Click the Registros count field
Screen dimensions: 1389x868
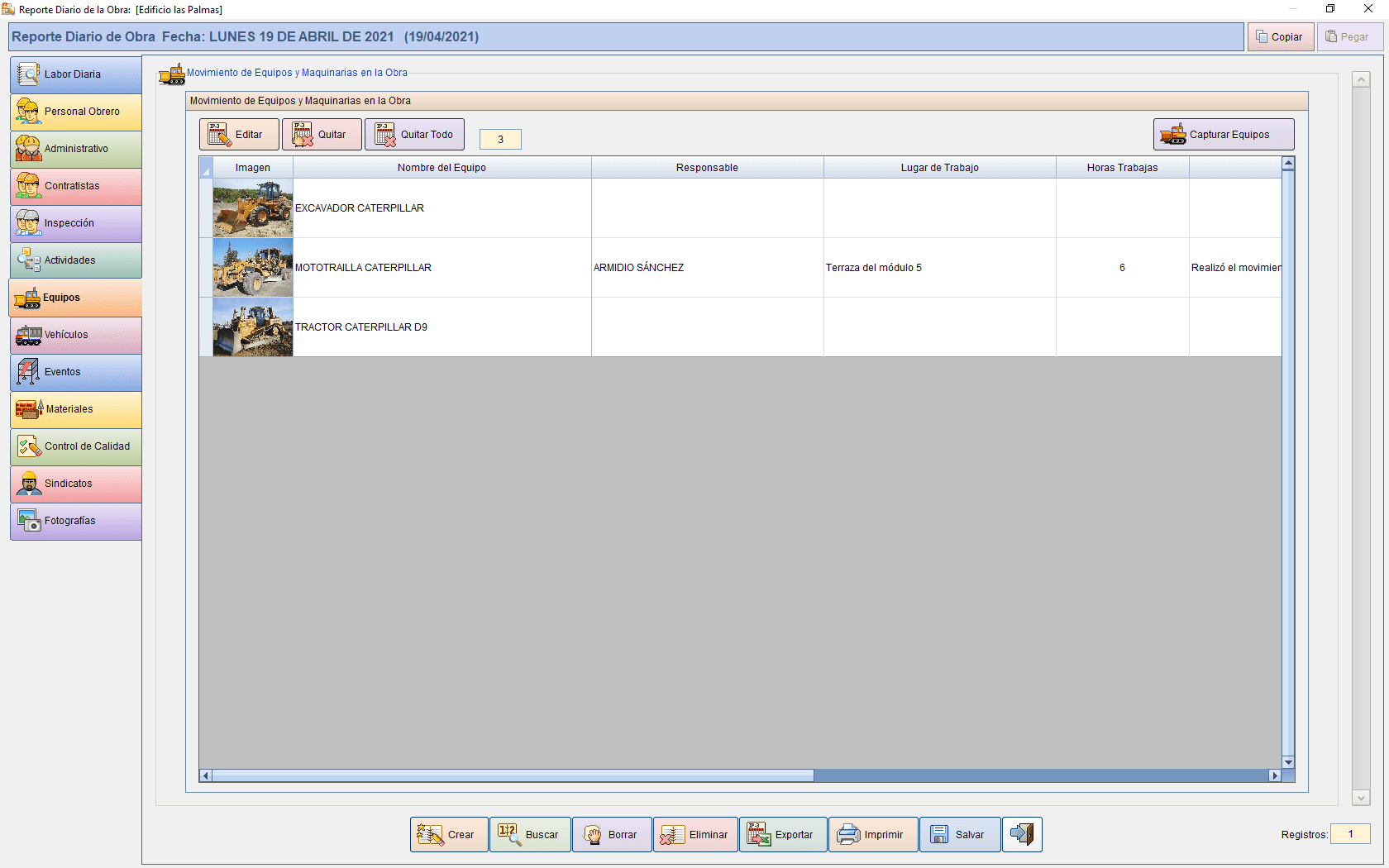pos(1352,834)
